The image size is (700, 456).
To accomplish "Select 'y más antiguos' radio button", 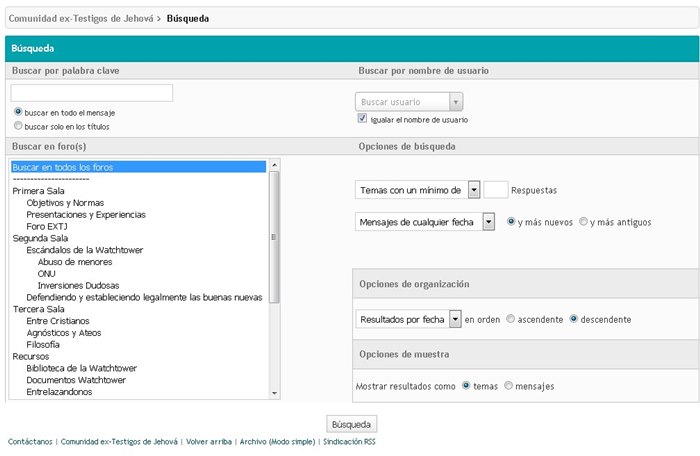I will coord(585,222).
